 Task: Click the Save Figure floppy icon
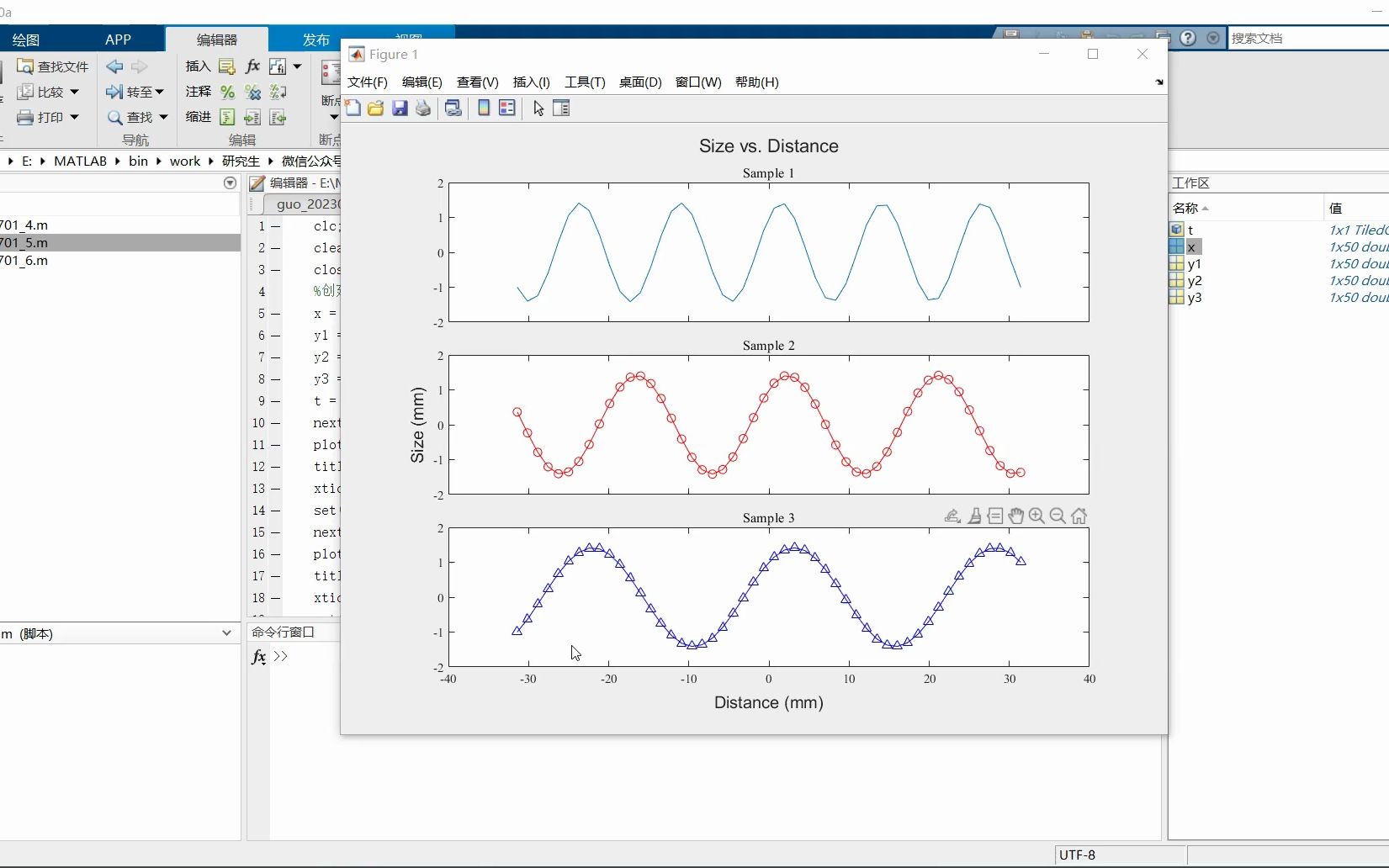coord(400,108)
